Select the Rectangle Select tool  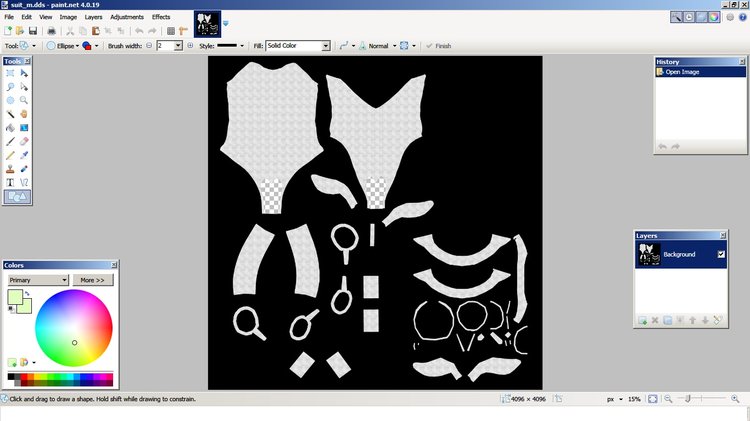click(x=10, y=73)
